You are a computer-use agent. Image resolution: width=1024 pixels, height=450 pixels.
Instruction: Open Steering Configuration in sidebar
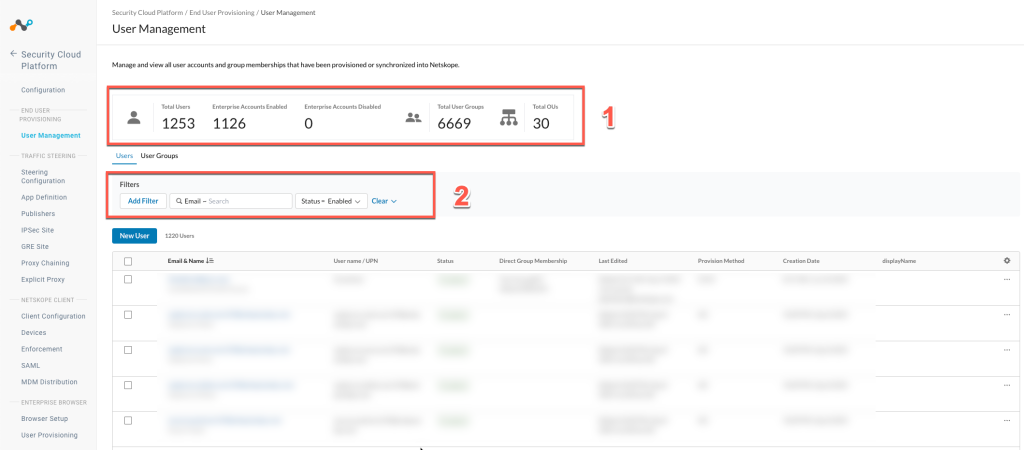tap(43, 176)
